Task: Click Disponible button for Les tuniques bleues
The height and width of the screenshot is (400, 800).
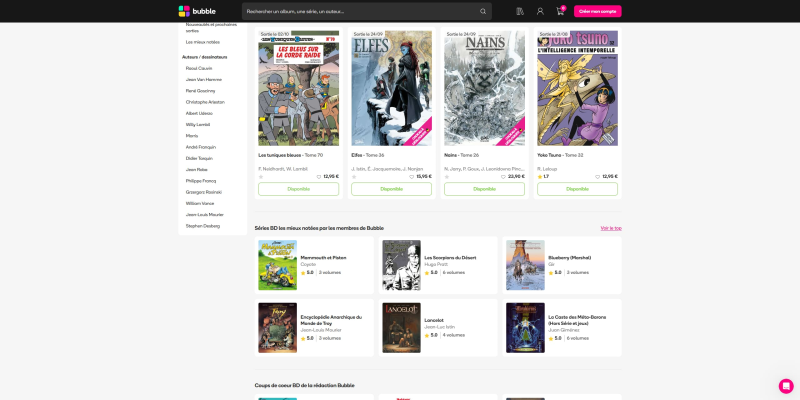Action: click(298, 189)
